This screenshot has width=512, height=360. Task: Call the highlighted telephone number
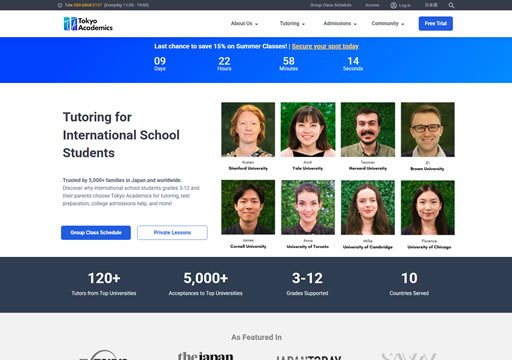pos(88,5)
